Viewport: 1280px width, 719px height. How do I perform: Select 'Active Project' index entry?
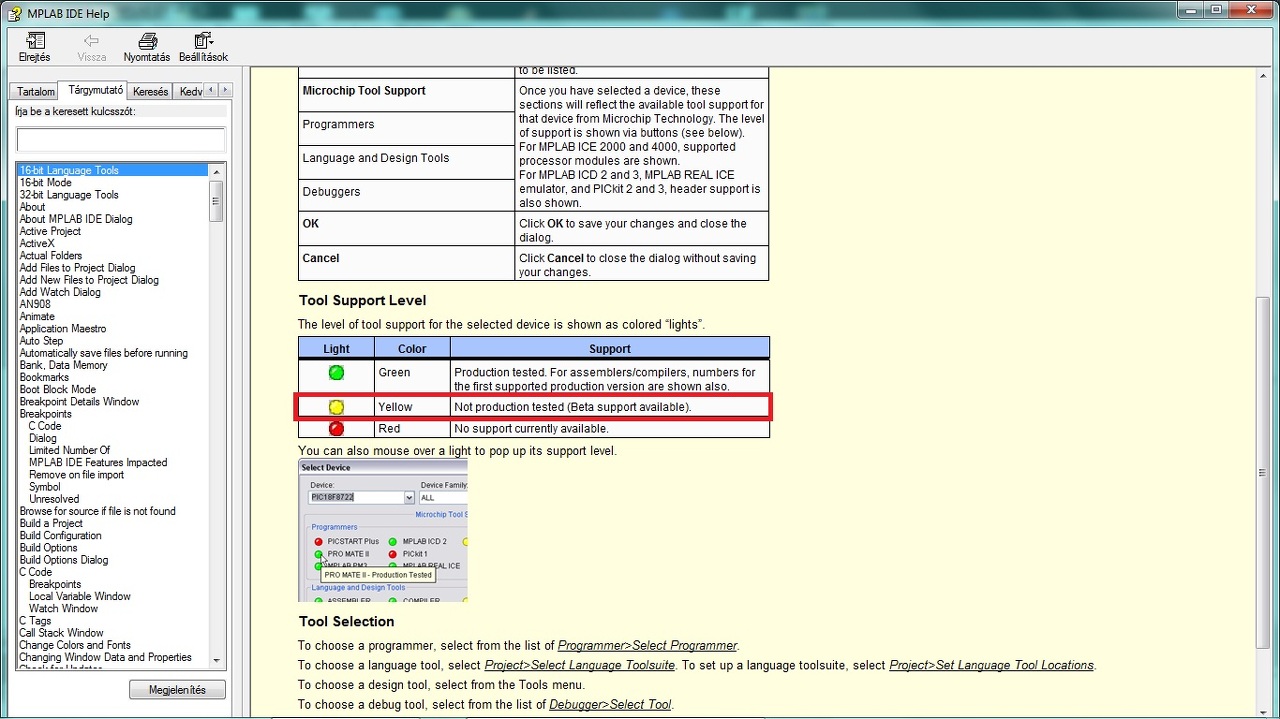[x=50, y=231]
